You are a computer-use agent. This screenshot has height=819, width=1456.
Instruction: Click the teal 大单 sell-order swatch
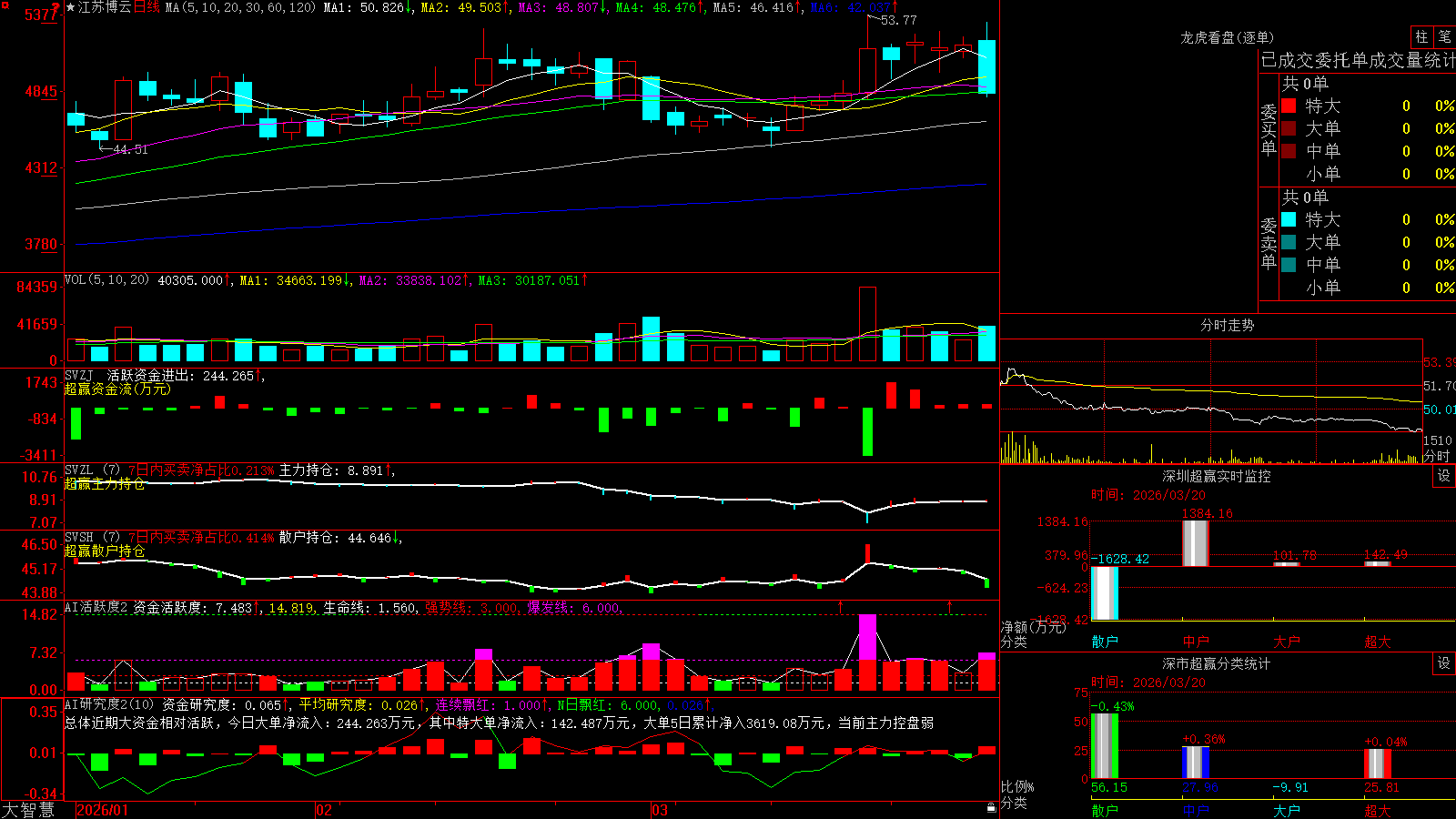click(1289, 242)
